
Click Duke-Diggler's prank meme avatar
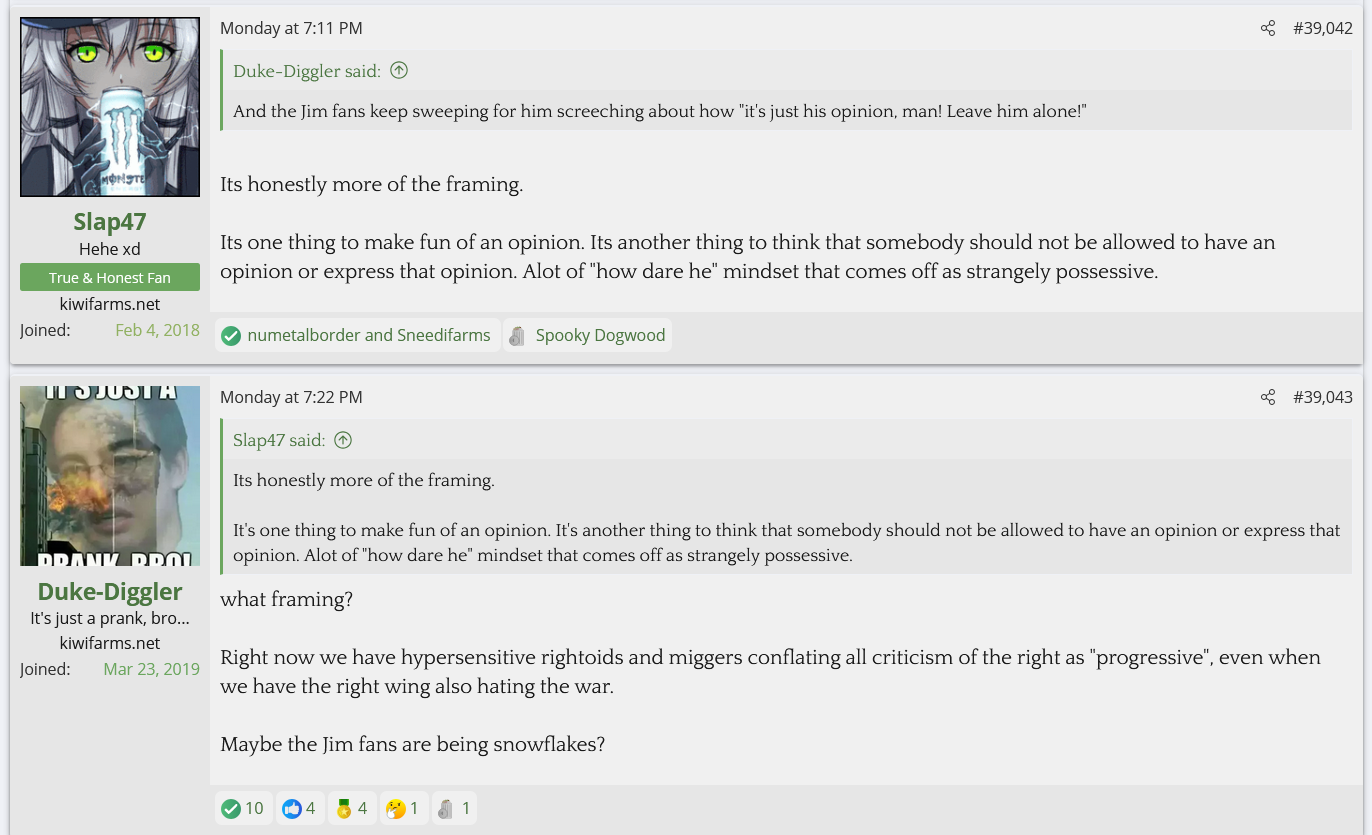(110, 476)
